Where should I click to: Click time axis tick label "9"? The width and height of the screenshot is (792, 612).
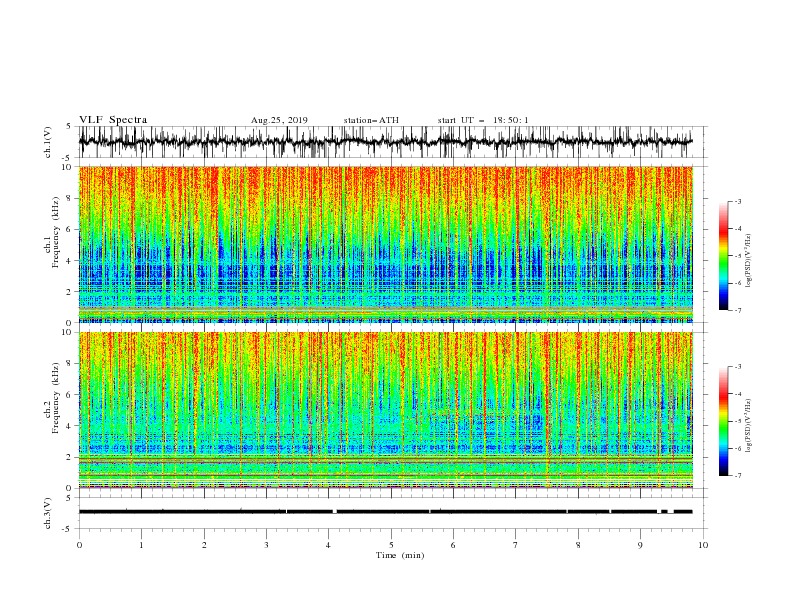point(640,545)
